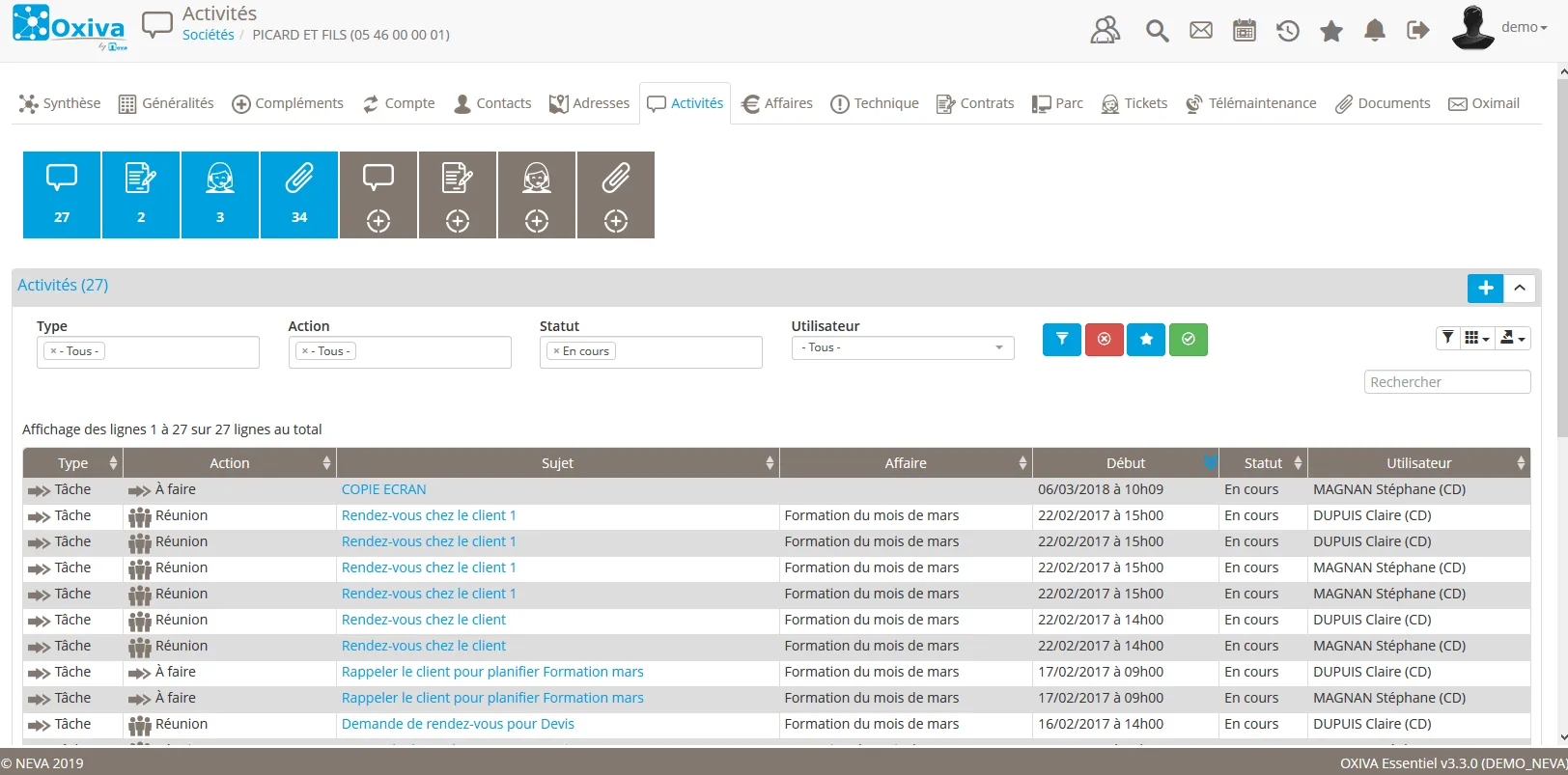The width and height of the screenshot is (1568, 775).
Task: Open the columns grid dropdown
Action: click(1477, 338)
